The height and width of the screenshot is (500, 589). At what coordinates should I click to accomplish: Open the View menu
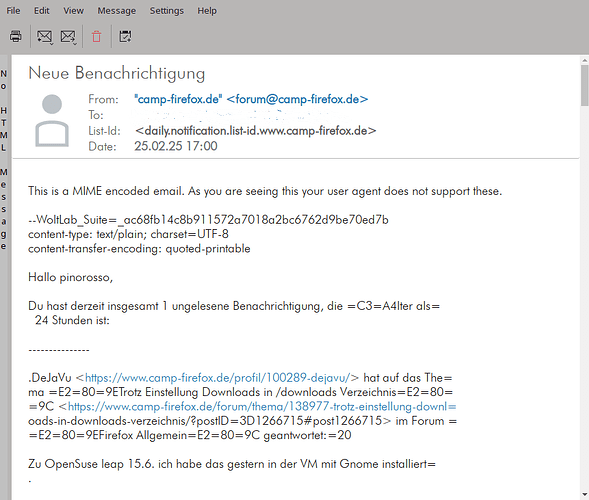click(x=73, y=11)
